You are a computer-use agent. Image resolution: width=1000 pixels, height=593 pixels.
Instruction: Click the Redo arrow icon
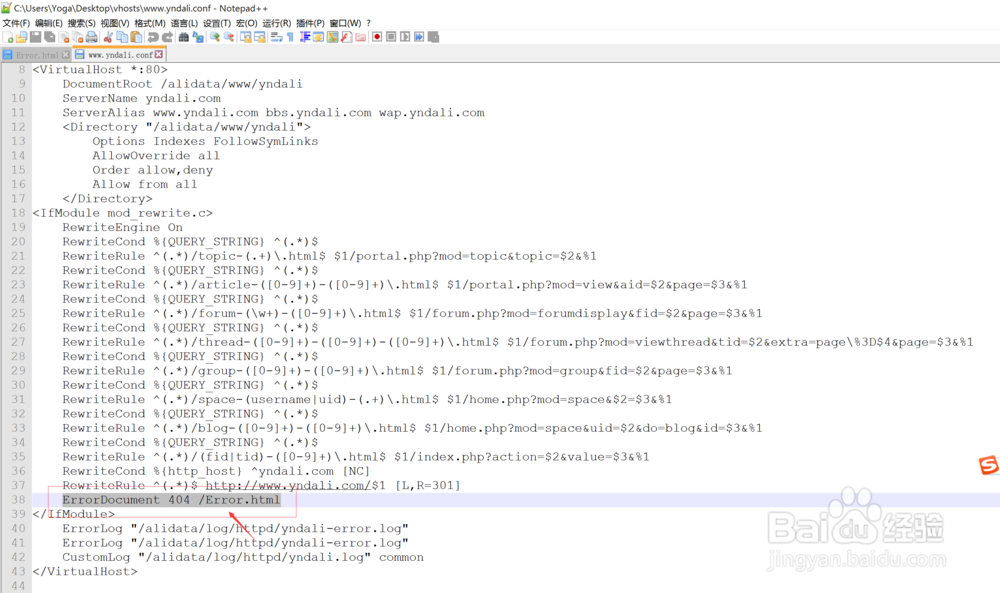click(168, 37)
